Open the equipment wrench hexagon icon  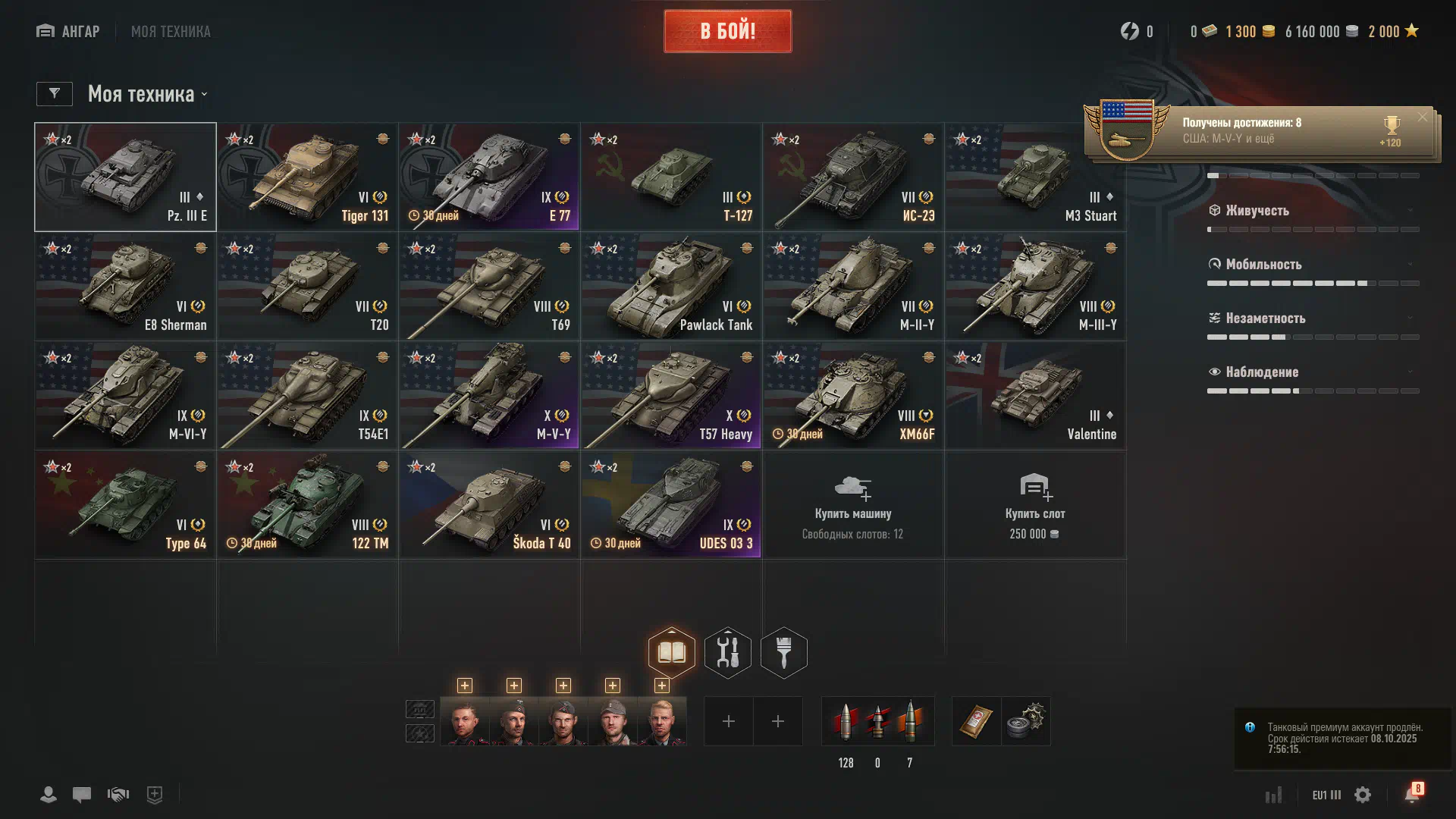(x=728, y=652)
